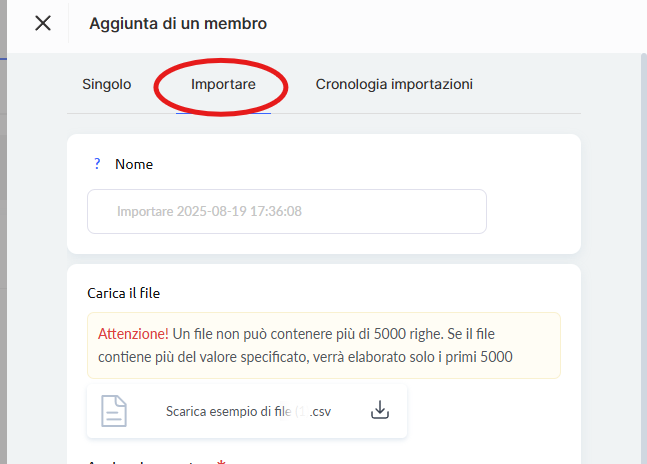Click the underline beneath Importare tab
This screenshot has height=464, width=647.
[x=223, y=112]
